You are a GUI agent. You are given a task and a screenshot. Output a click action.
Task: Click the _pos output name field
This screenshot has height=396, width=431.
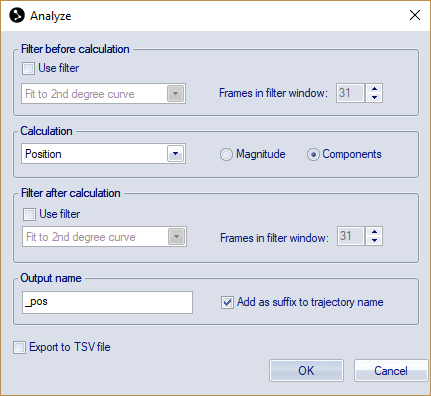(x=107, y=302)
